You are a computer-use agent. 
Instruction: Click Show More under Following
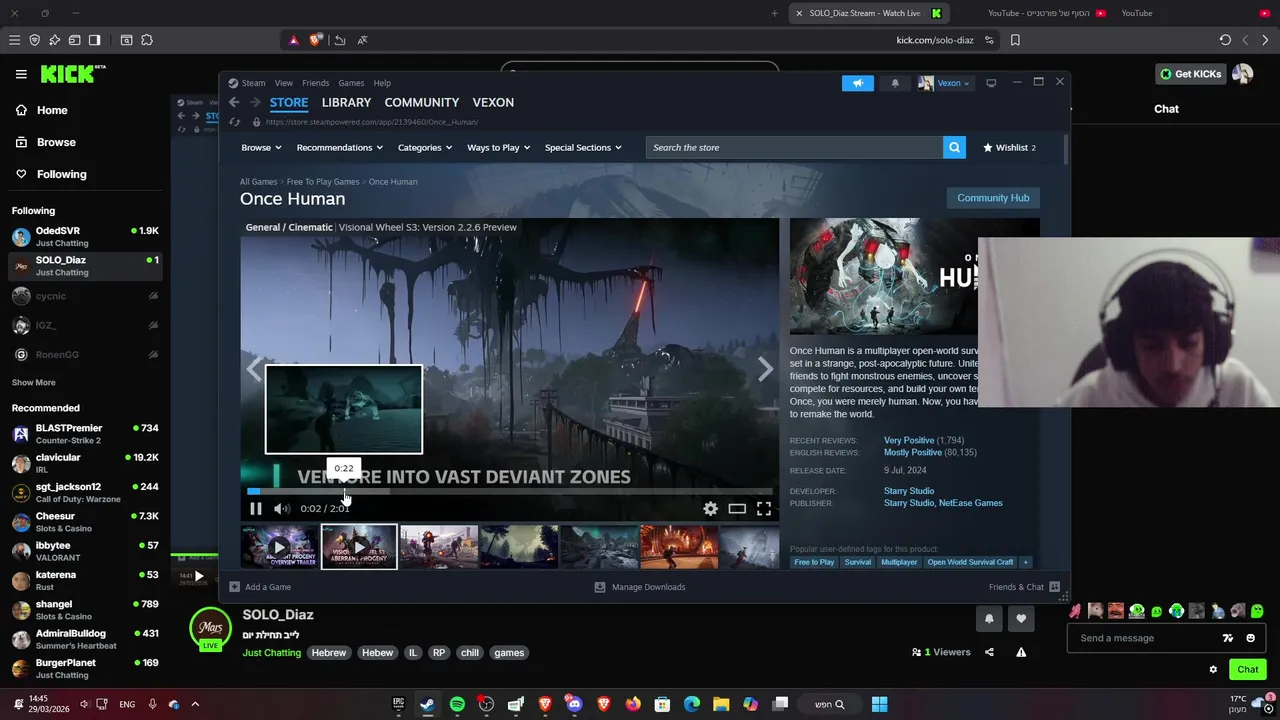click(34, 382)
